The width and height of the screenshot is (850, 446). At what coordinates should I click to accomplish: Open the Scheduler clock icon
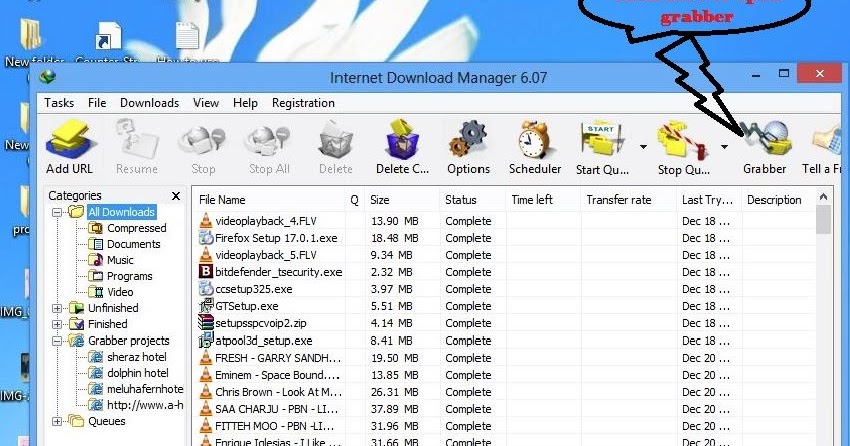click(x=534, y=141)
